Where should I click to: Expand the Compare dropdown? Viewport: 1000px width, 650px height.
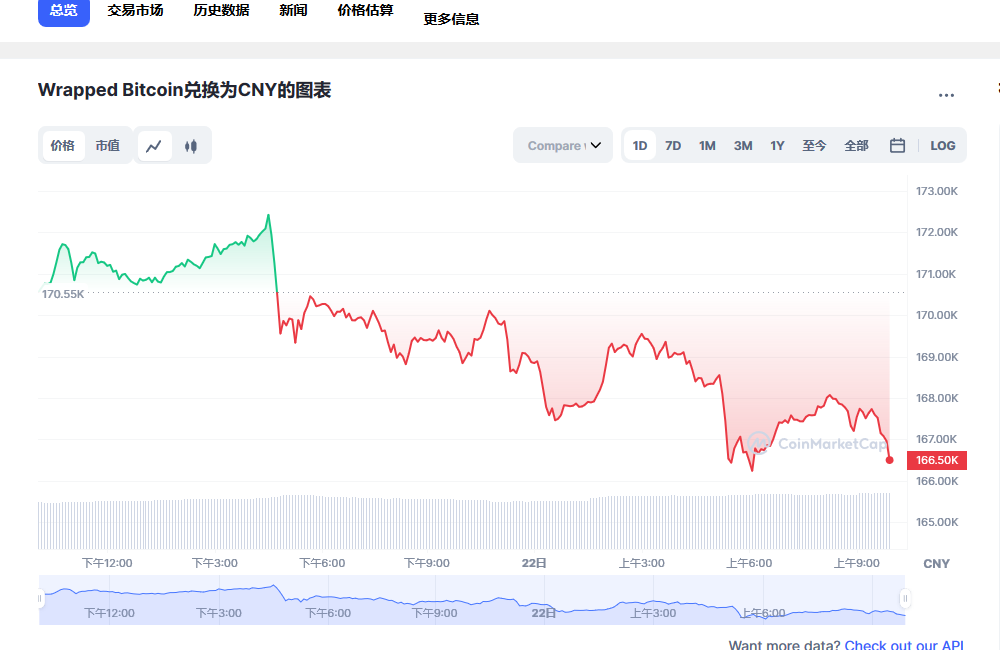(x=563, y=145)
